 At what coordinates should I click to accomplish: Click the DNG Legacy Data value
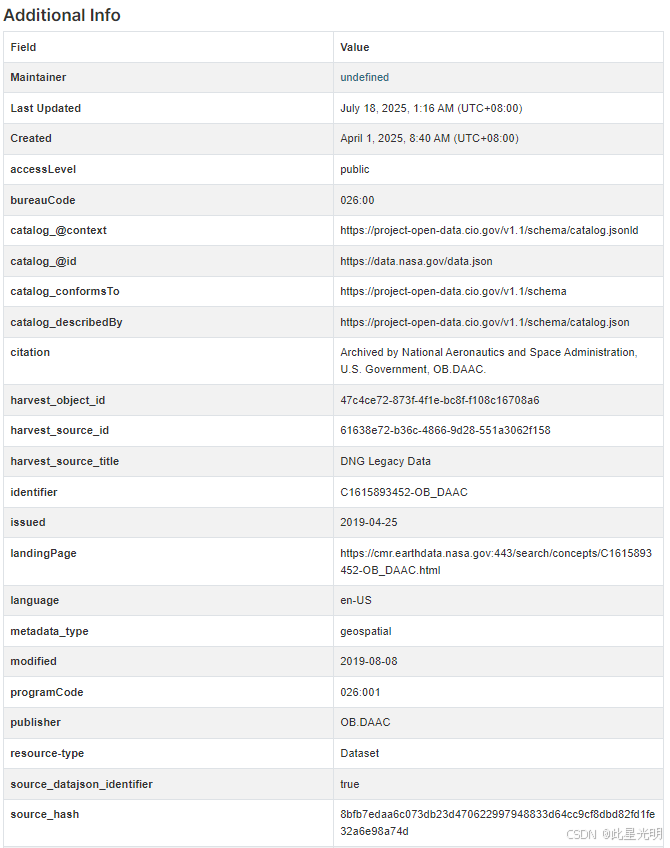tap(385, 461)
